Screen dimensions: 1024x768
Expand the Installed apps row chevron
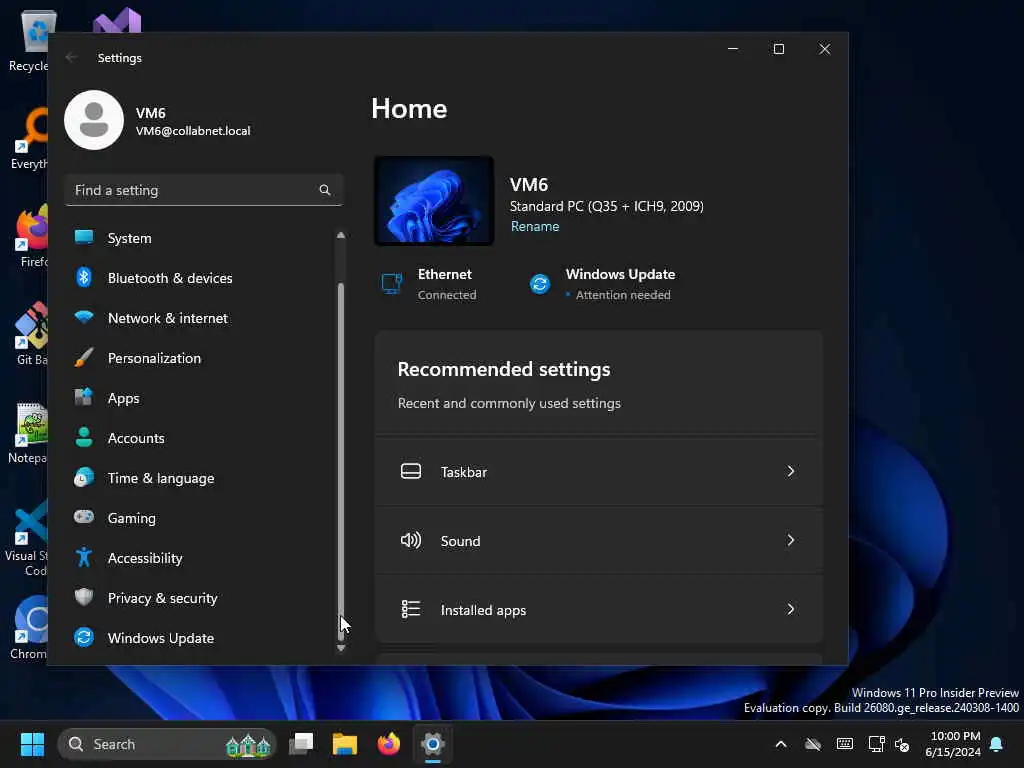[791, 610]
